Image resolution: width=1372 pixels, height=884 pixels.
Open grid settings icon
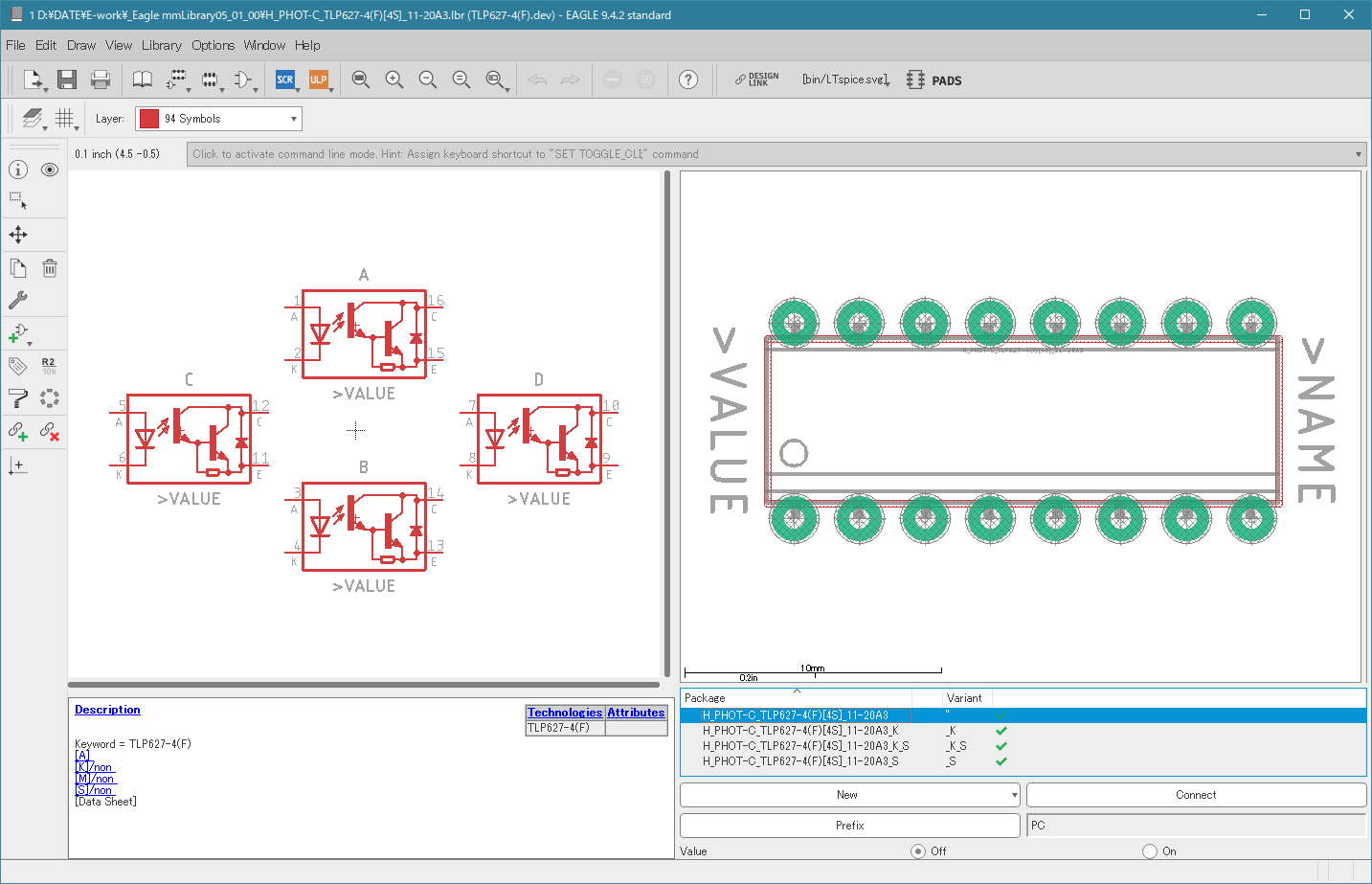tap(64, 118)
